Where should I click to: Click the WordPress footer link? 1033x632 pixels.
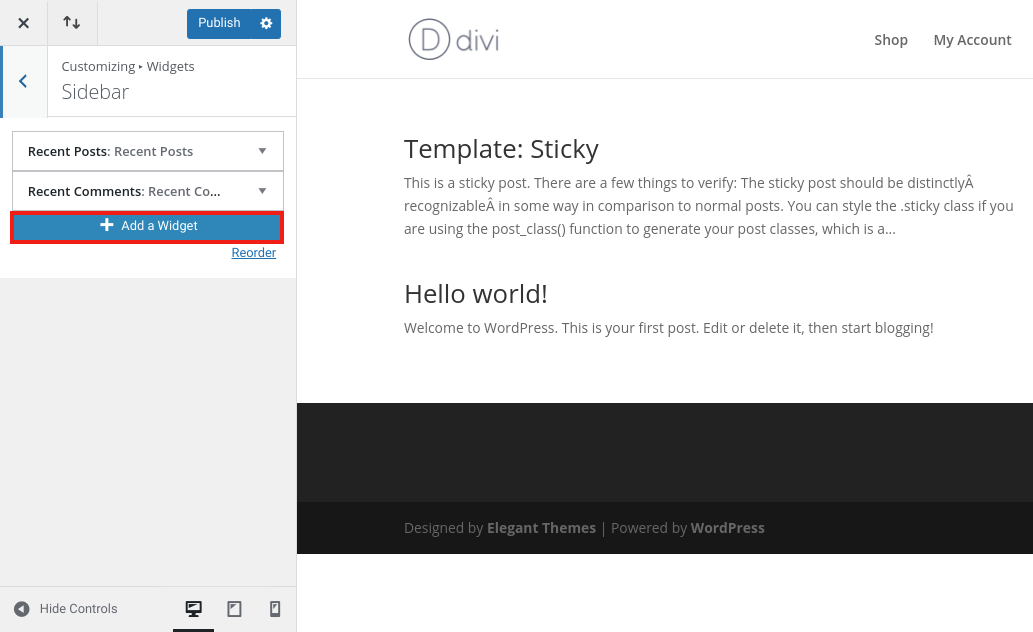[x=728, y=528]
